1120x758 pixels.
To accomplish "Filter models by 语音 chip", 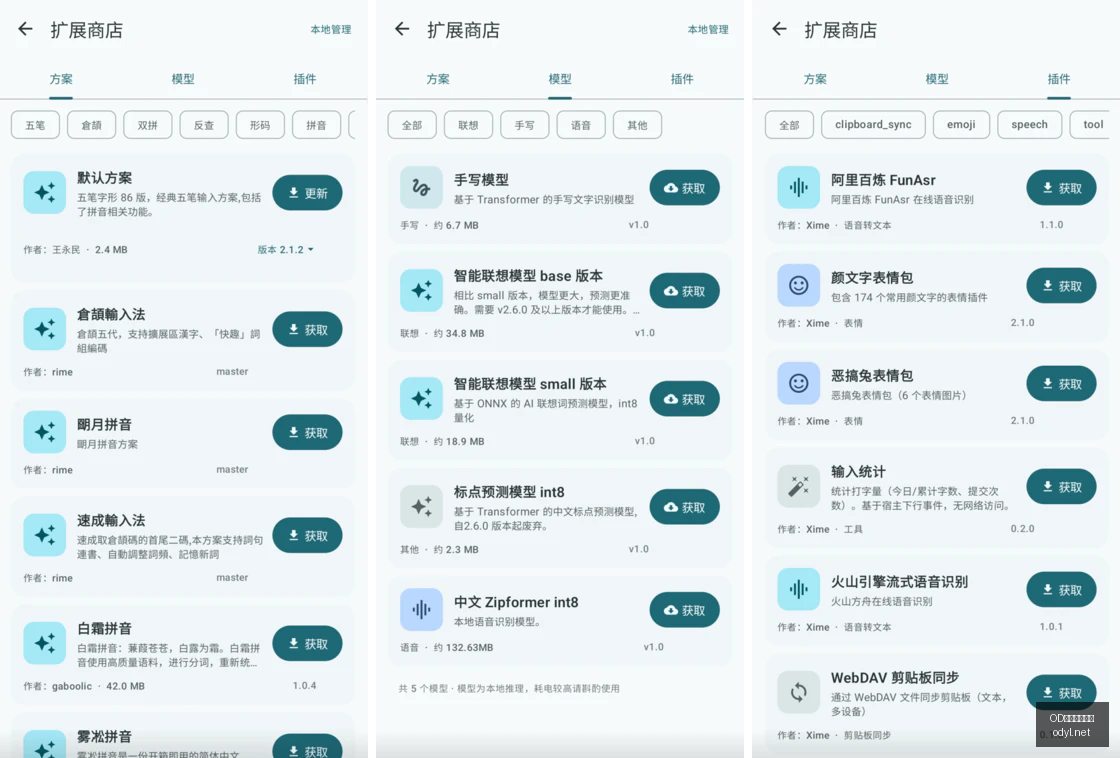I will point(581,125).
